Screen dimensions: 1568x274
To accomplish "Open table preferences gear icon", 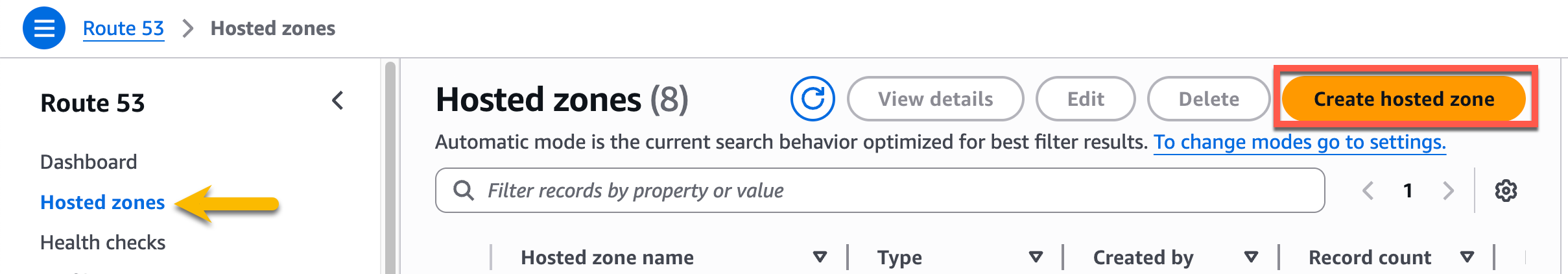I will 1506,191.
